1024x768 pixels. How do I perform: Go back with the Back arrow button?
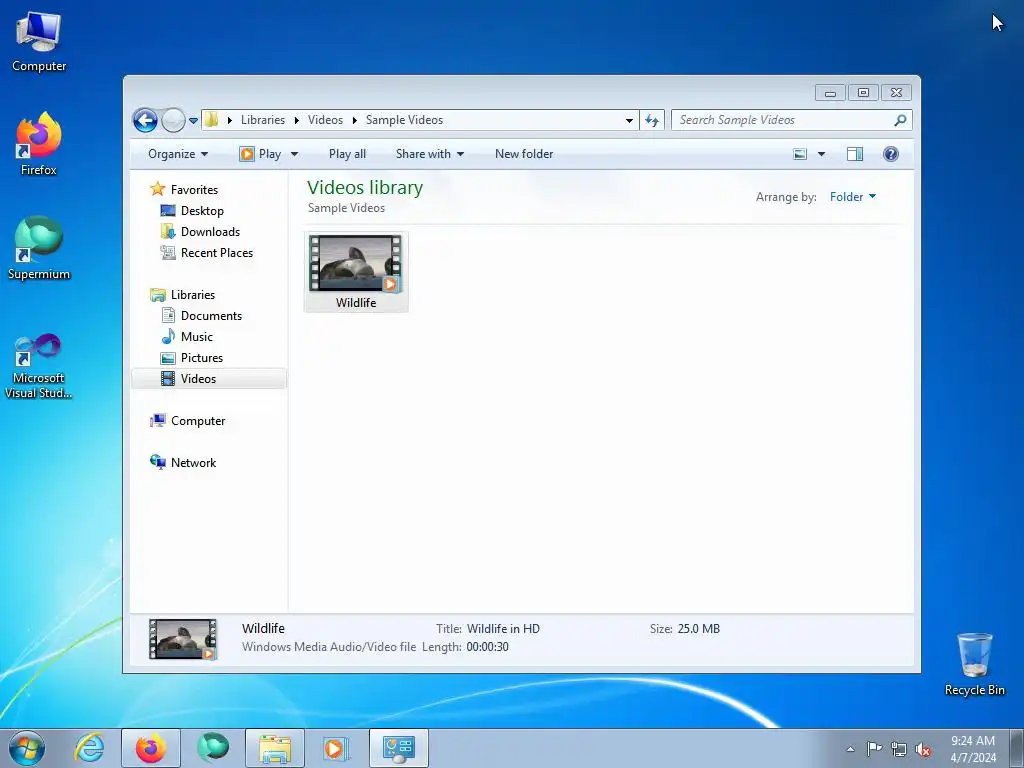[x=145, y=120]
